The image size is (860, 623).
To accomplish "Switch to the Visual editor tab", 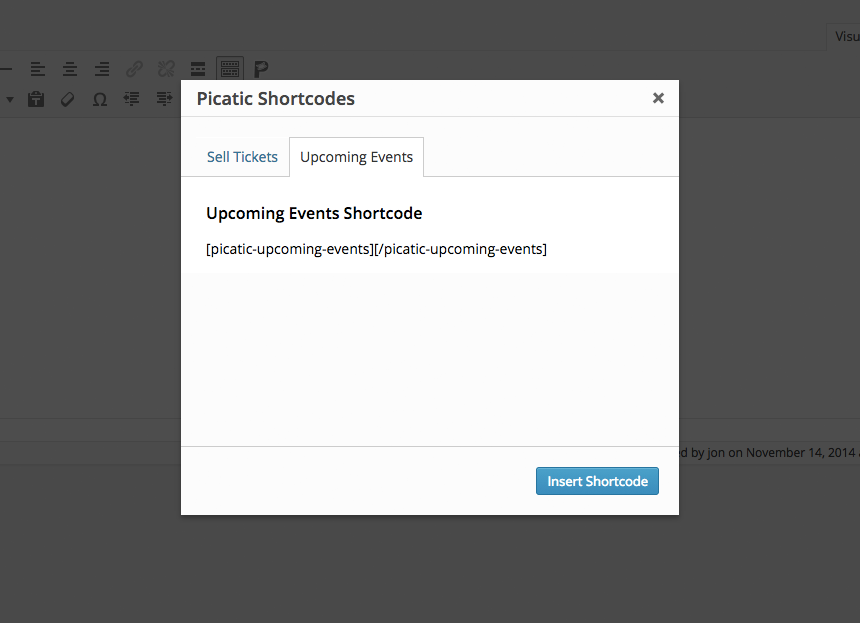I will 847,37.
